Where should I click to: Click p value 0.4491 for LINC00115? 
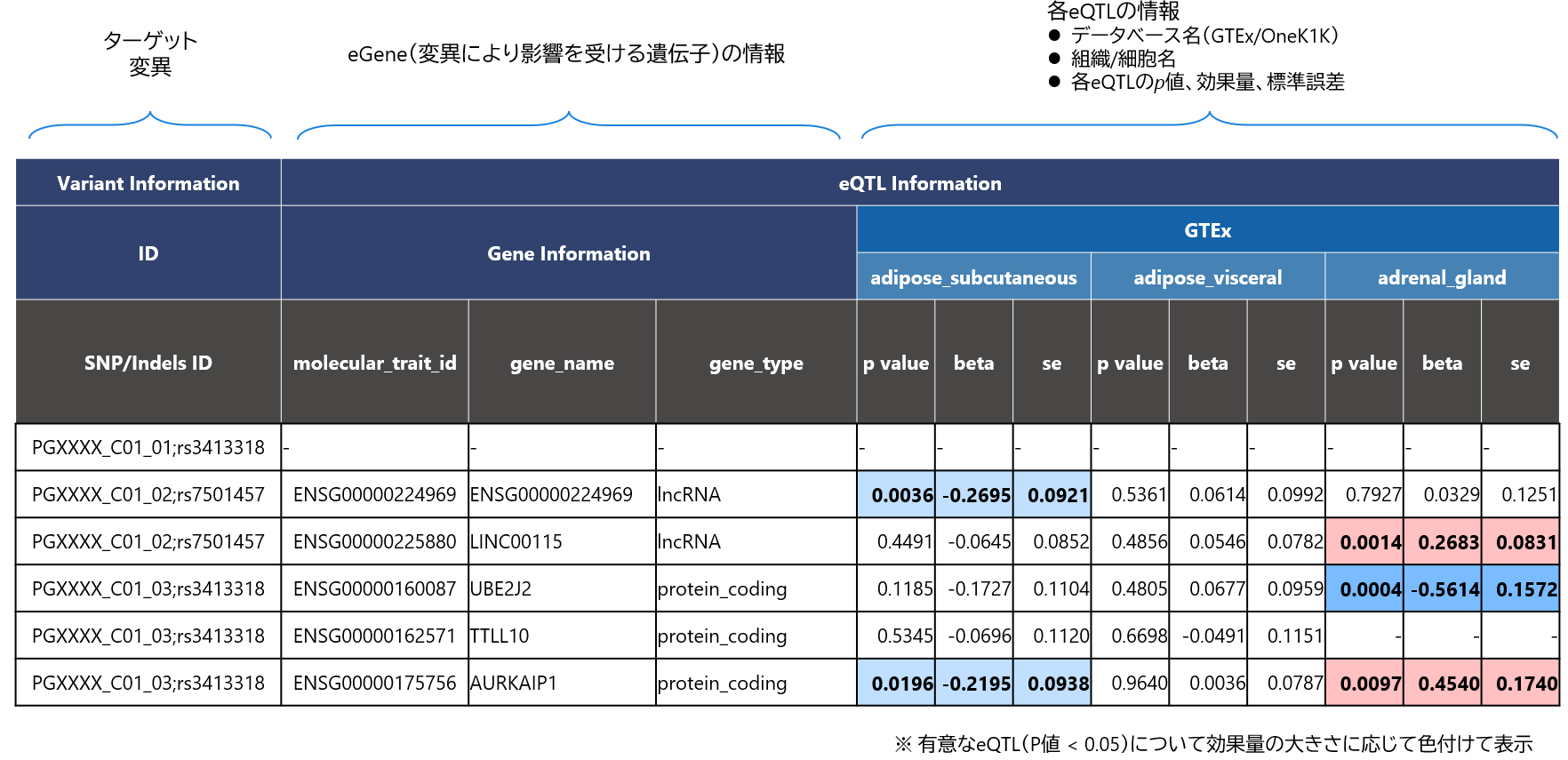click(x=896, y=541)
